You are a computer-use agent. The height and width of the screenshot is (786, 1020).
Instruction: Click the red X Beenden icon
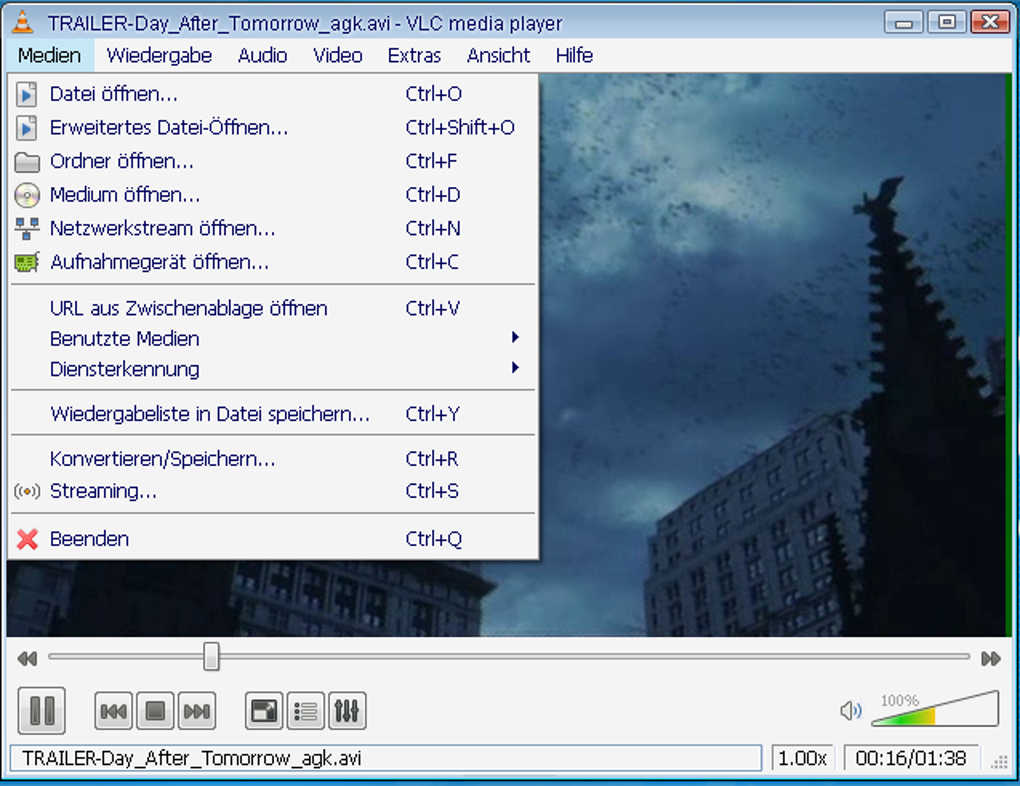[x=27, y=539]
